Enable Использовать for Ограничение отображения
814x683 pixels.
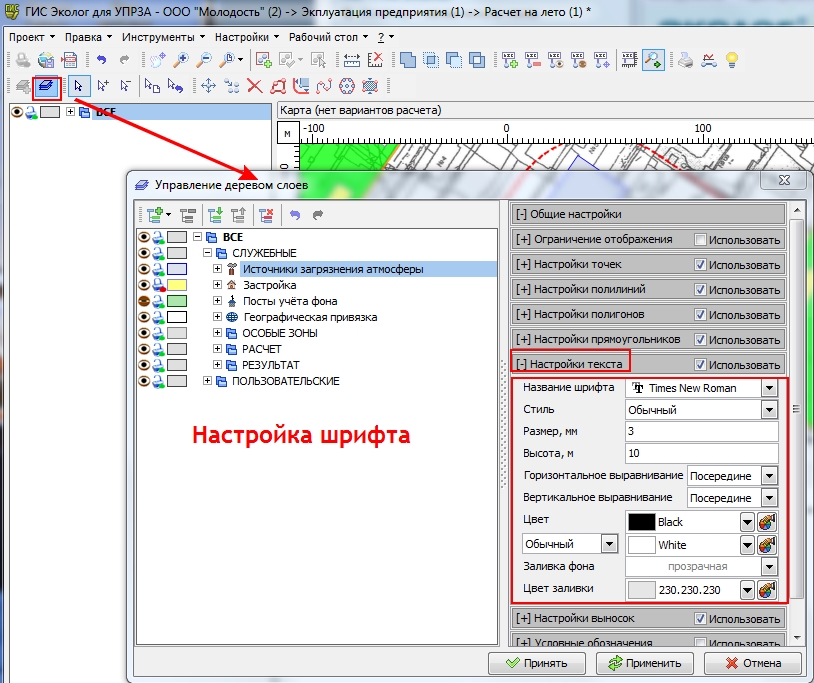click(x=699, y=240)
